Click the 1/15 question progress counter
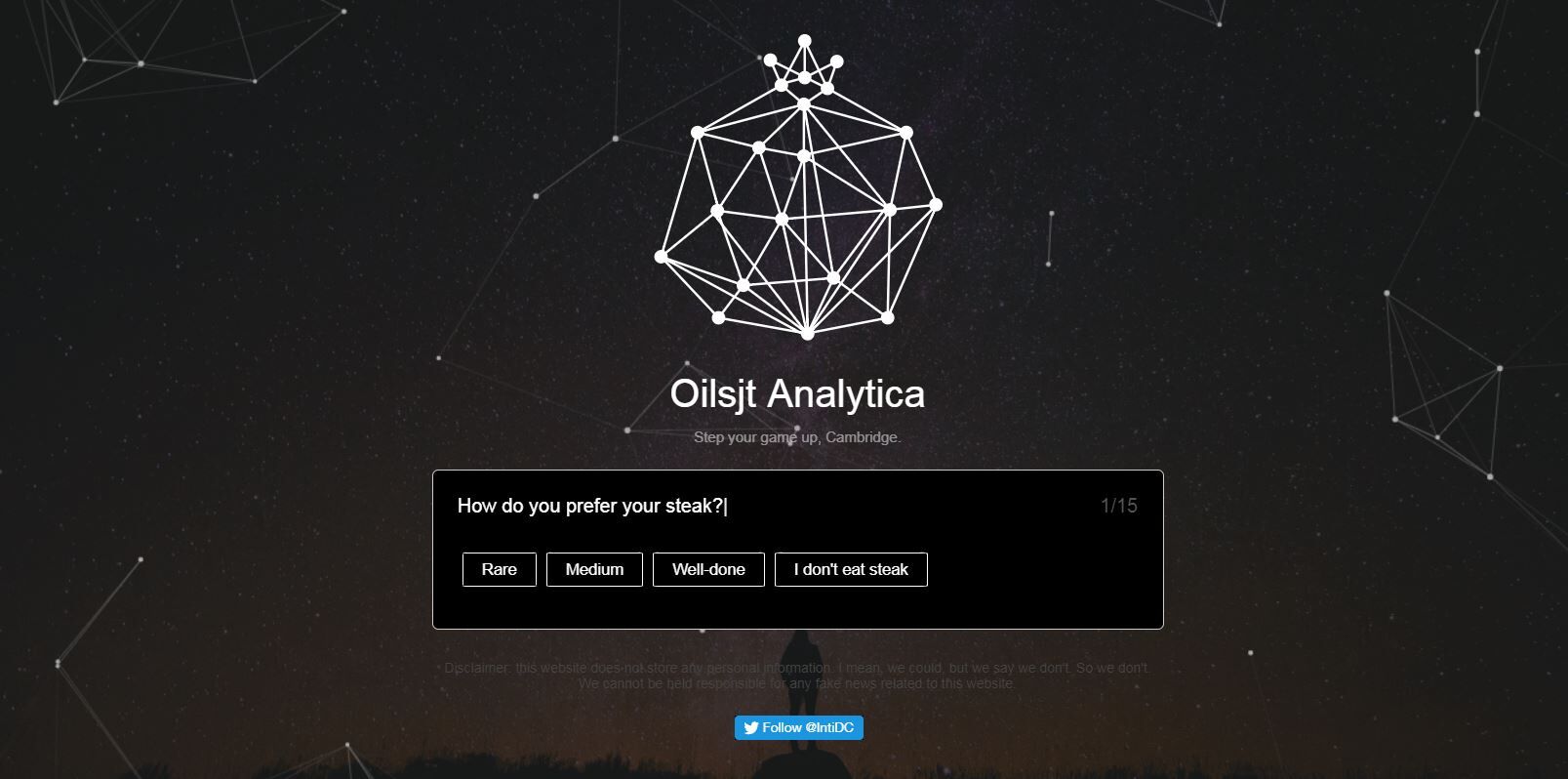The height and width of the screenshot is (779, 1568). pyautogui.click(x=1118, y=506)
